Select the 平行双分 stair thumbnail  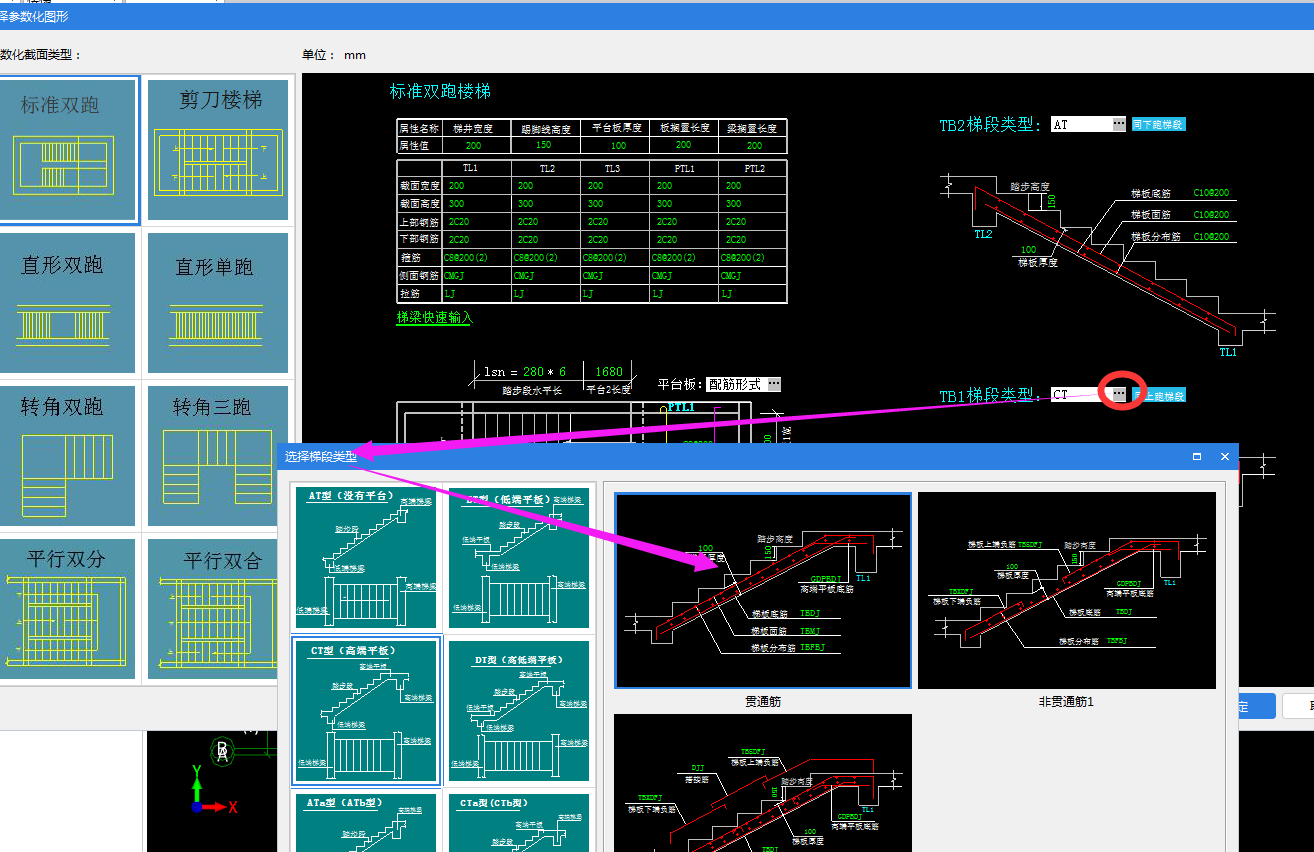[67, 608]
